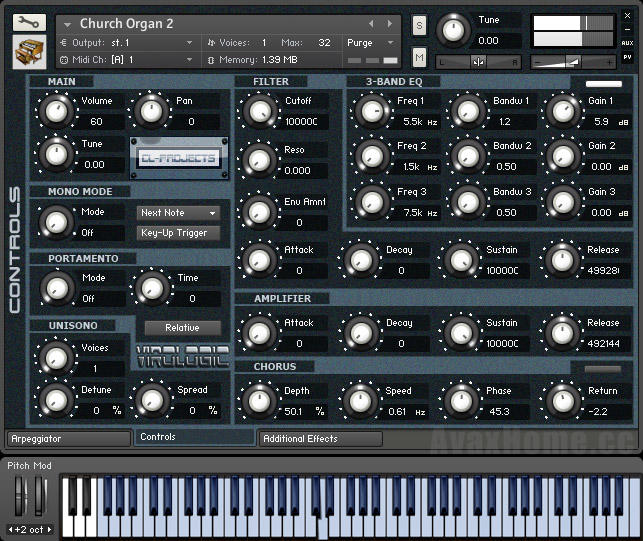The image size is (643, 541).
Task: Solo the instrument with S button
Action: click(419, 24)
